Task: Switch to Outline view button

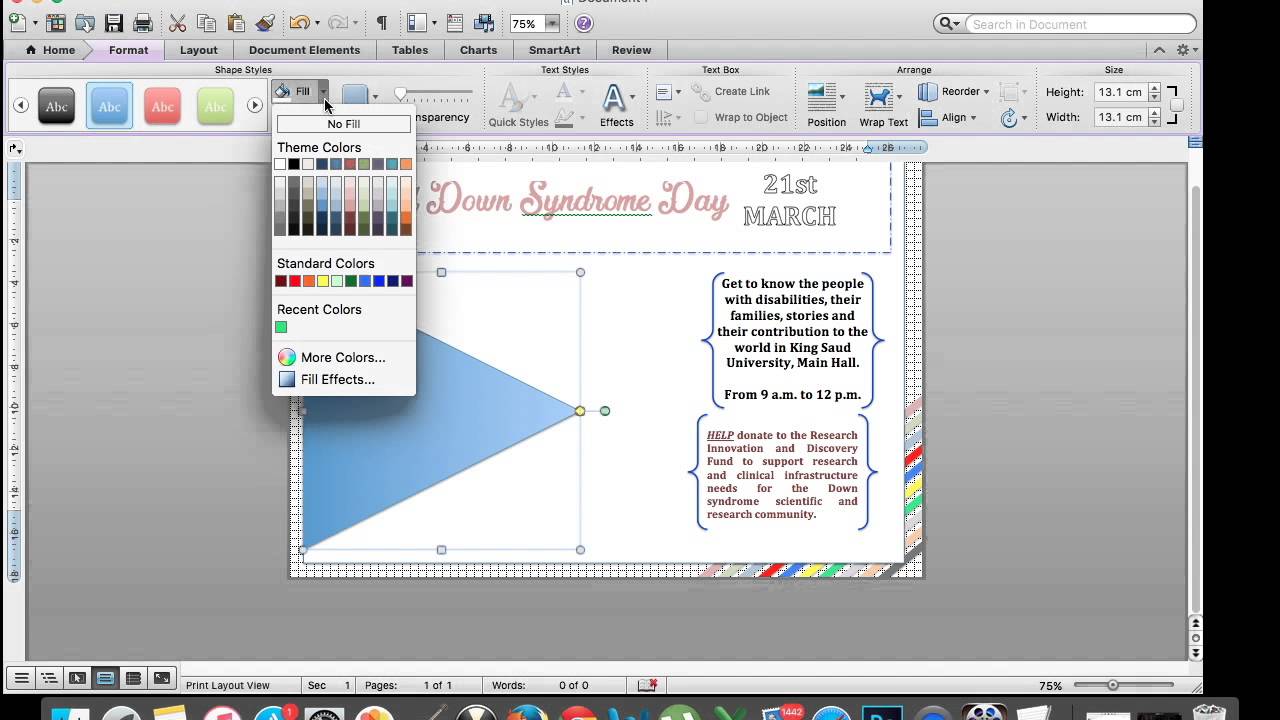Action: click(48, 678)
